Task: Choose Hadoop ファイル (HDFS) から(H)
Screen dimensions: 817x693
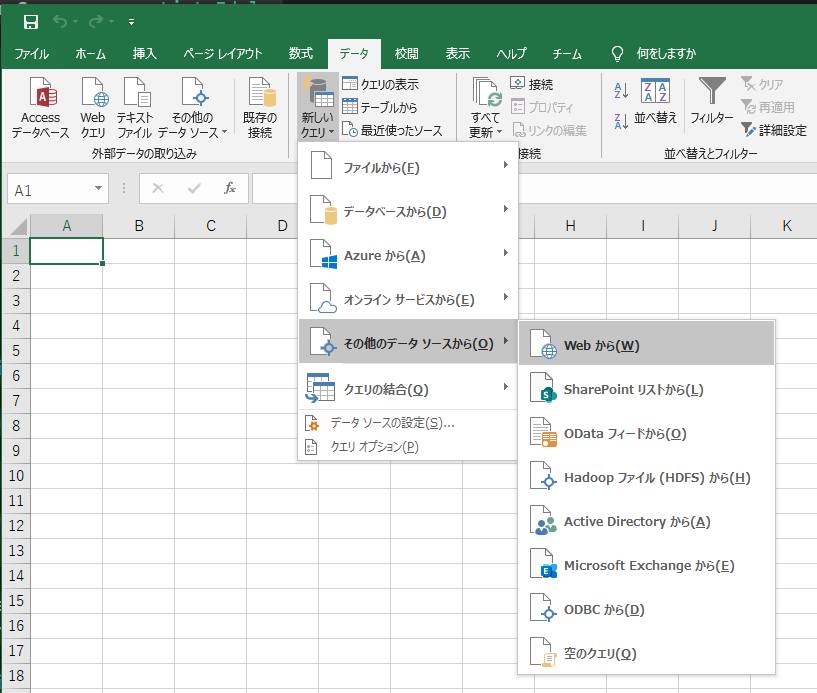Action: [x=647, y=476]
